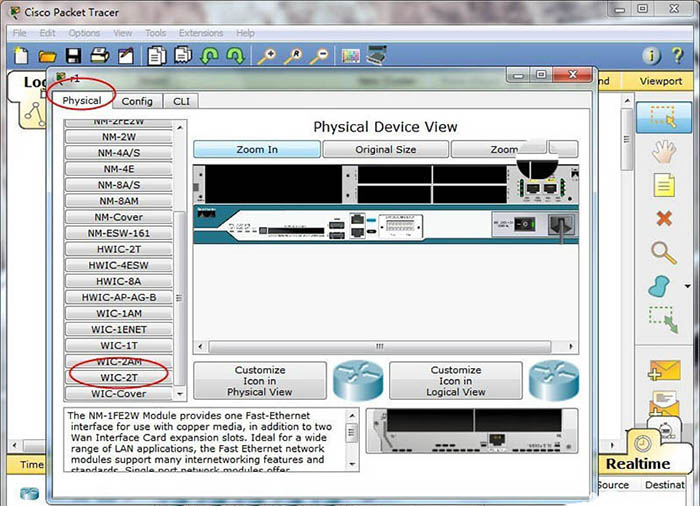The height and width of the screenshot is (506, 700).
Task: Click the Zoom Reset magnifier icon
Action: pos(293,56)
